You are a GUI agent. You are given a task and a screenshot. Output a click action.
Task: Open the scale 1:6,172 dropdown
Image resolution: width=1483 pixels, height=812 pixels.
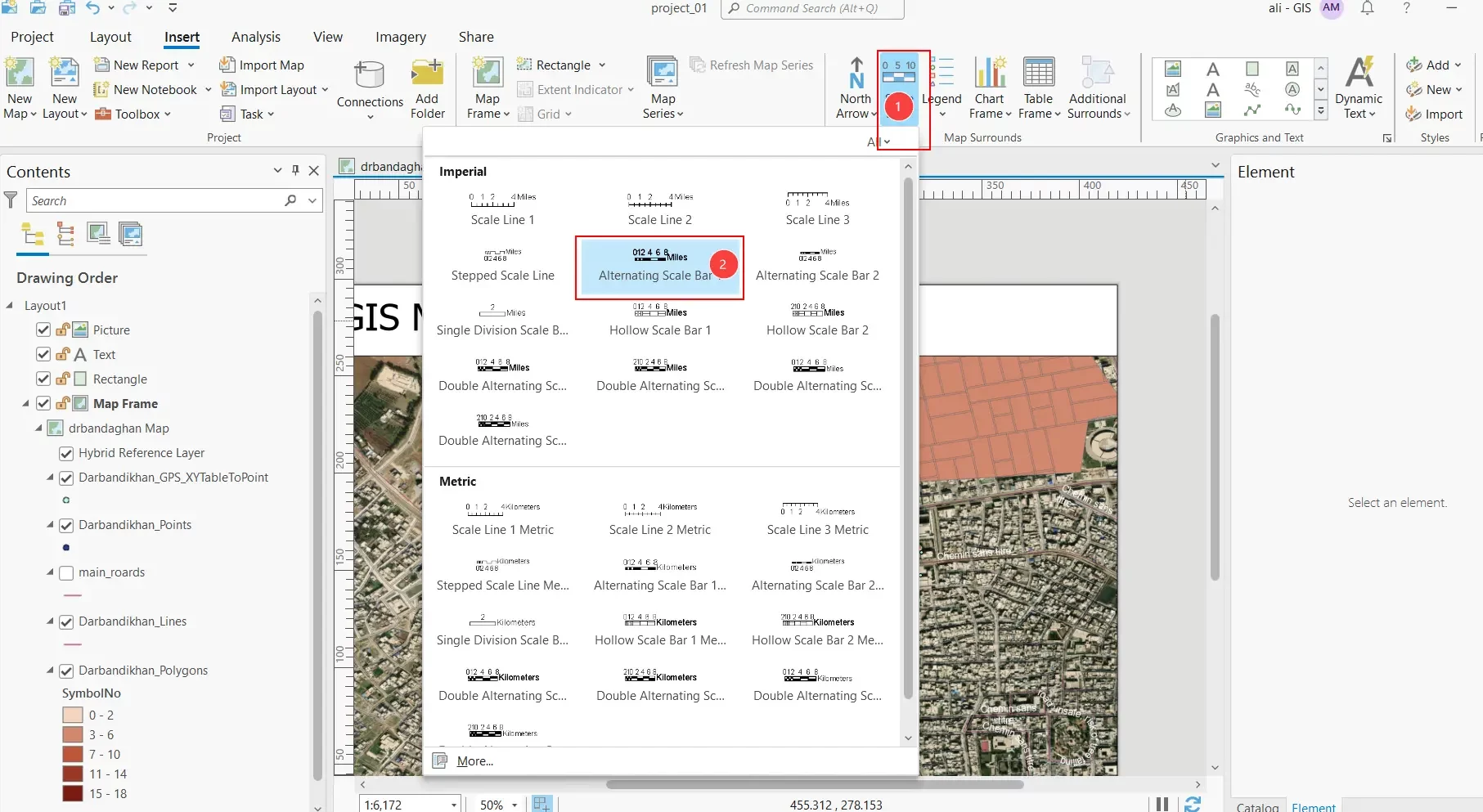click(x=454, y=805)
